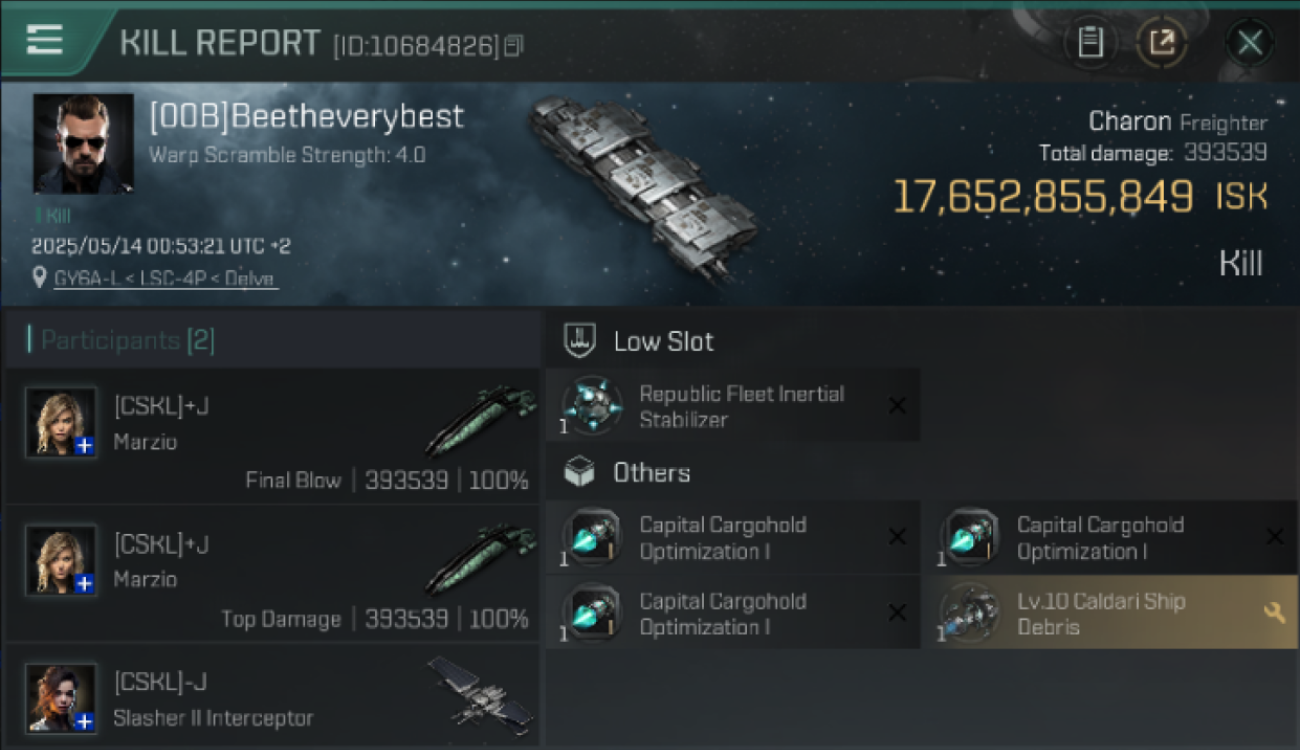
Task: Click Marzio's Final Blow portrait
Action: 62,422
